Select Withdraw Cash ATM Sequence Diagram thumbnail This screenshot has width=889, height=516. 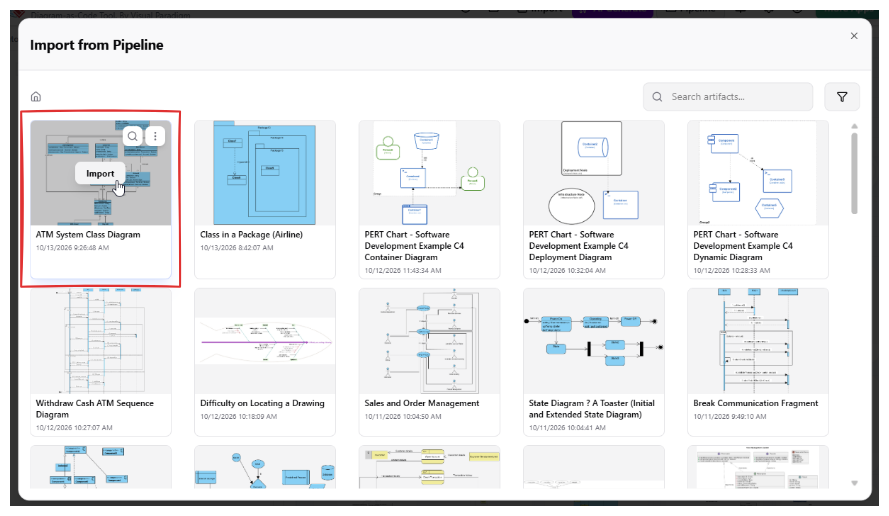(x=101, y=341)
